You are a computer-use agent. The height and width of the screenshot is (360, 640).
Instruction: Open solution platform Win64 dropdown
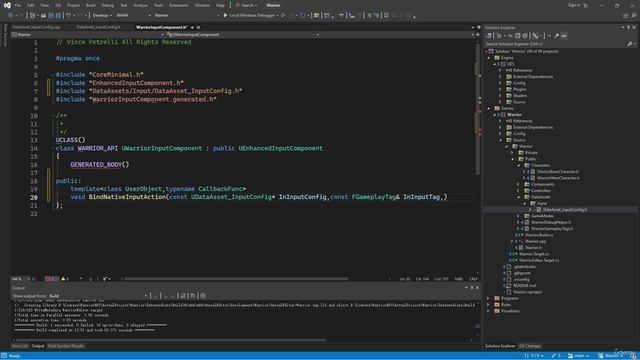pos(133,16)
